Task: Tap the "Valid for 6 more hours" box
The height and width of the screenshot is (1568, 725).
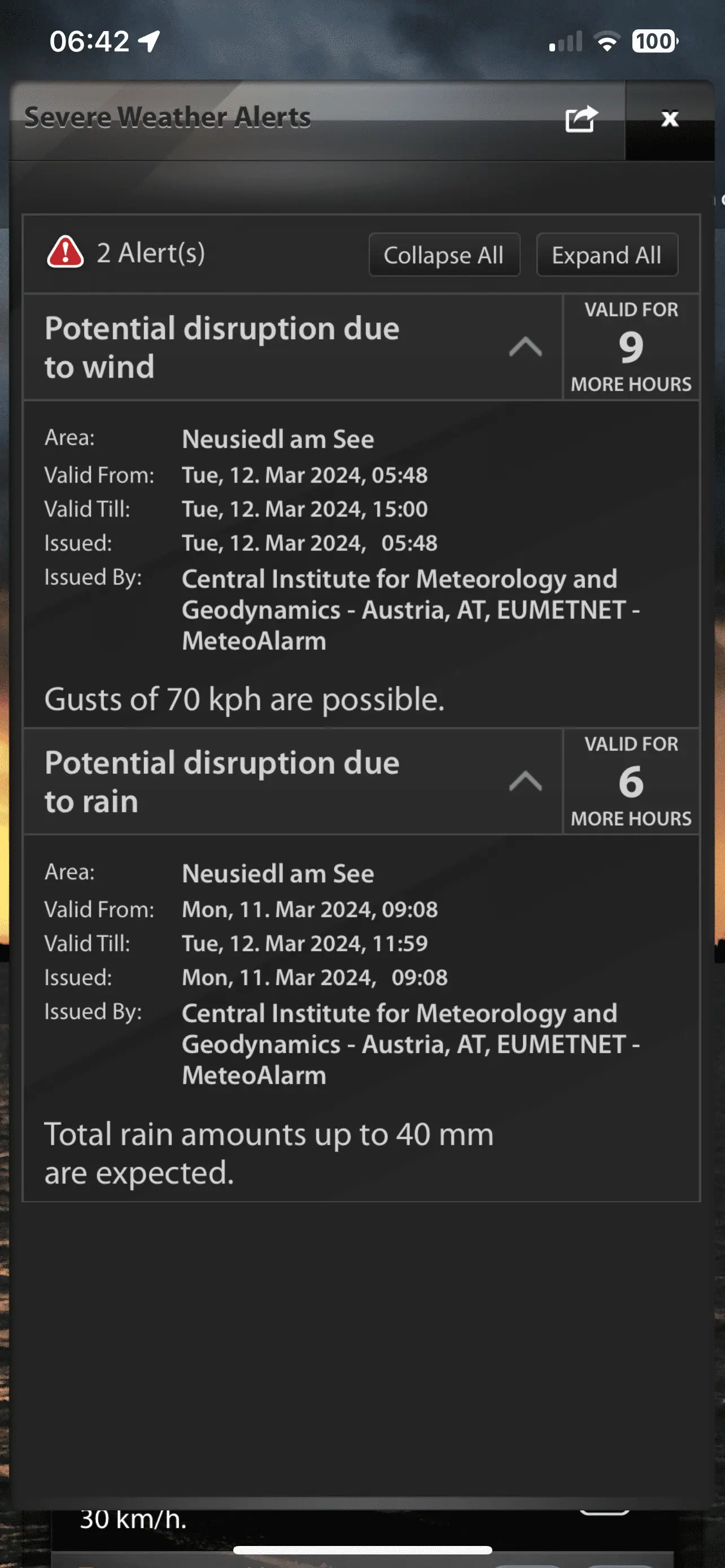Action: coord(631,782)
